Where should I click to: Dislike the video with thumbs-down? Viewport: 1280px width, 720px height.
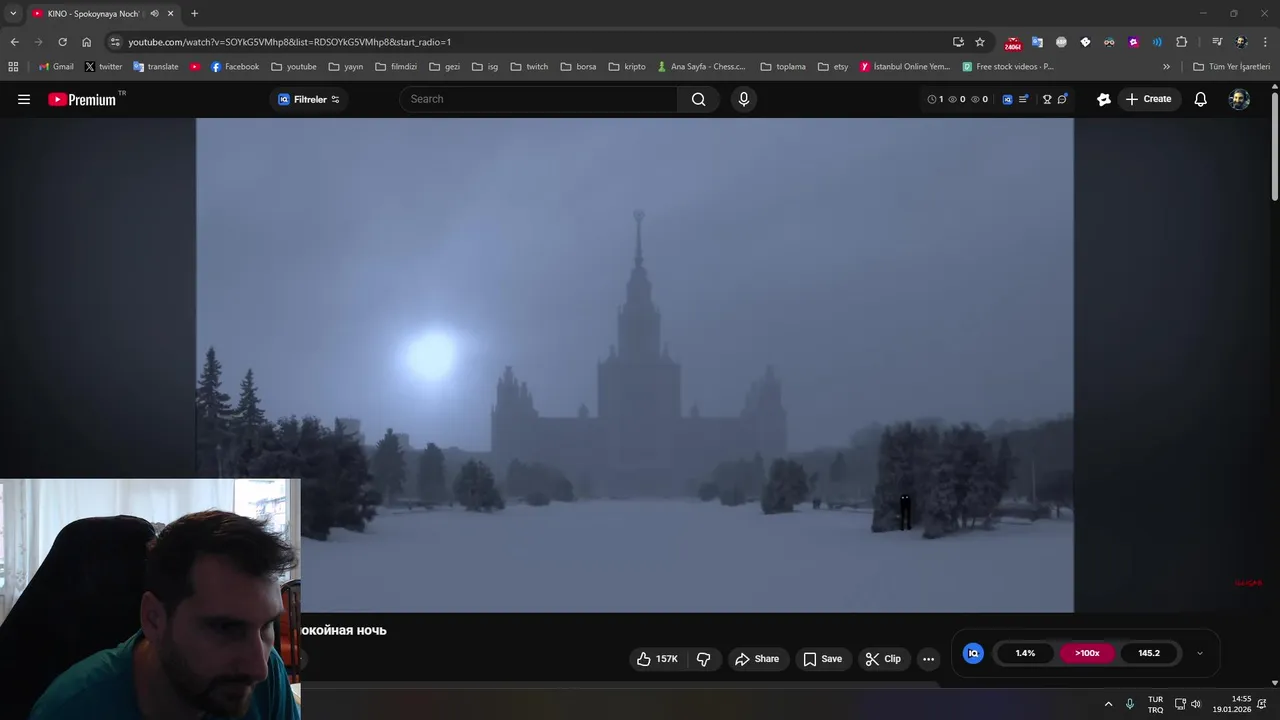point(704,659)
